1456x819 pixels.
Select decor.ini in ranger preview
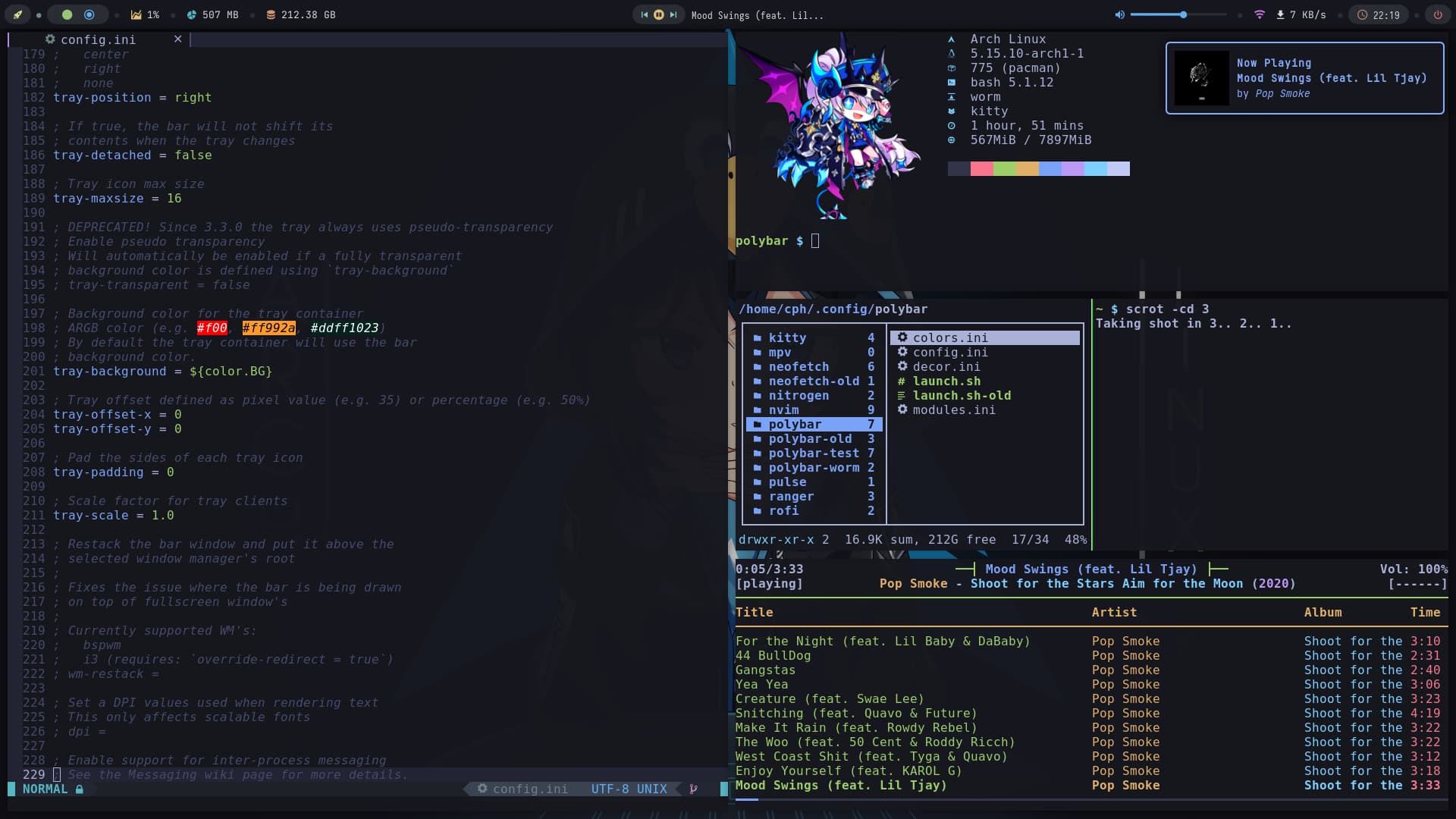(946, 366)
